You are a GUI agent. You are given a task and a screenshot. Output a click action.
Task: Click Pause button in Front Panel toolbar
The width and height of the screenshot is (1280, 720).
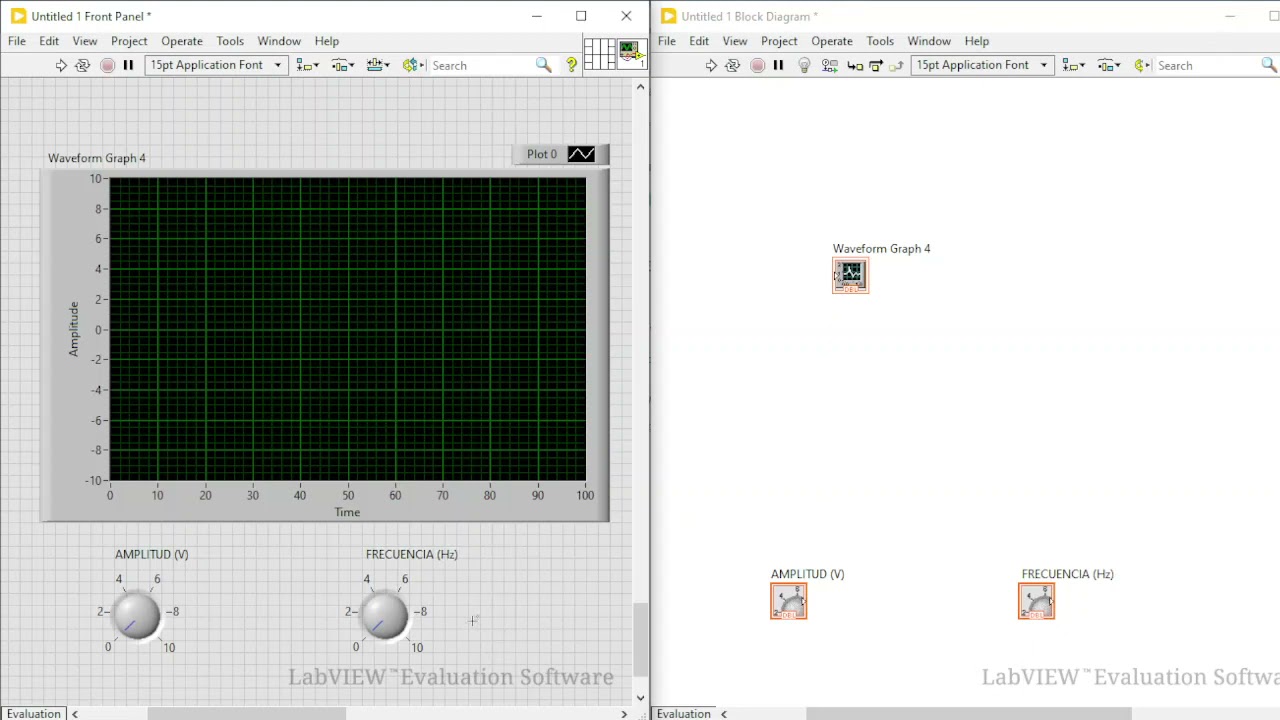click(x=128, y=65)
